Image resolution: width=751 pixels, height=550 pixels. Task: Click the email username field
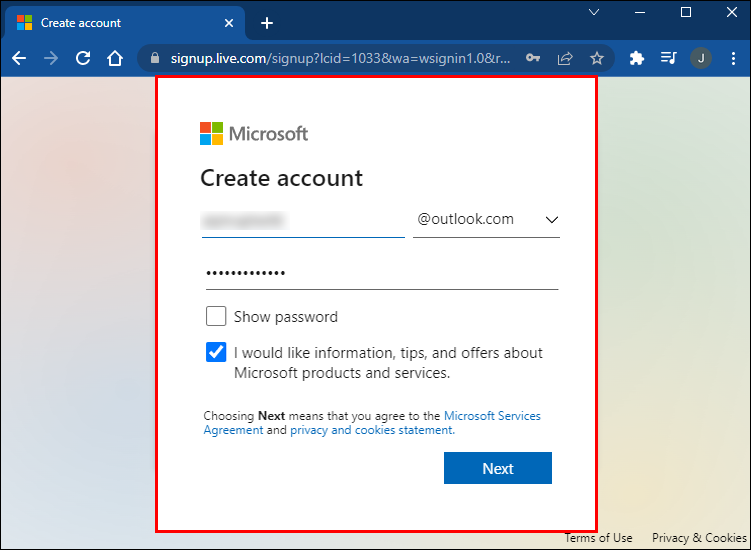pyautogui.click(x=303, y=221)
